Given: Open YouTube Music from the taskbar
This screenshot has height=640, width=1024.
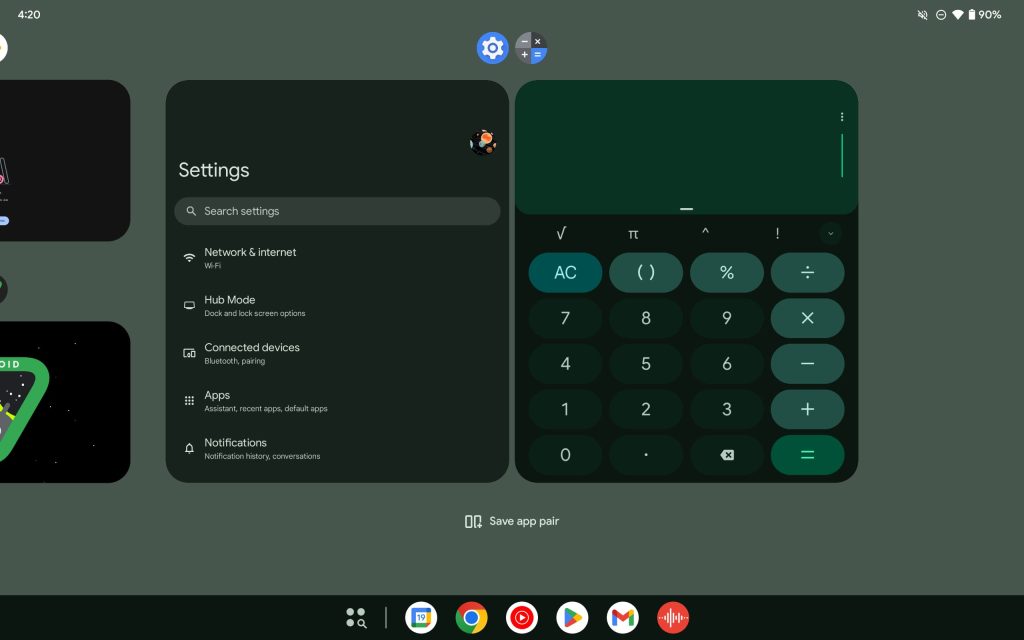Looking at the screenshot, I should pyautogui.click(x=522, y=618).
